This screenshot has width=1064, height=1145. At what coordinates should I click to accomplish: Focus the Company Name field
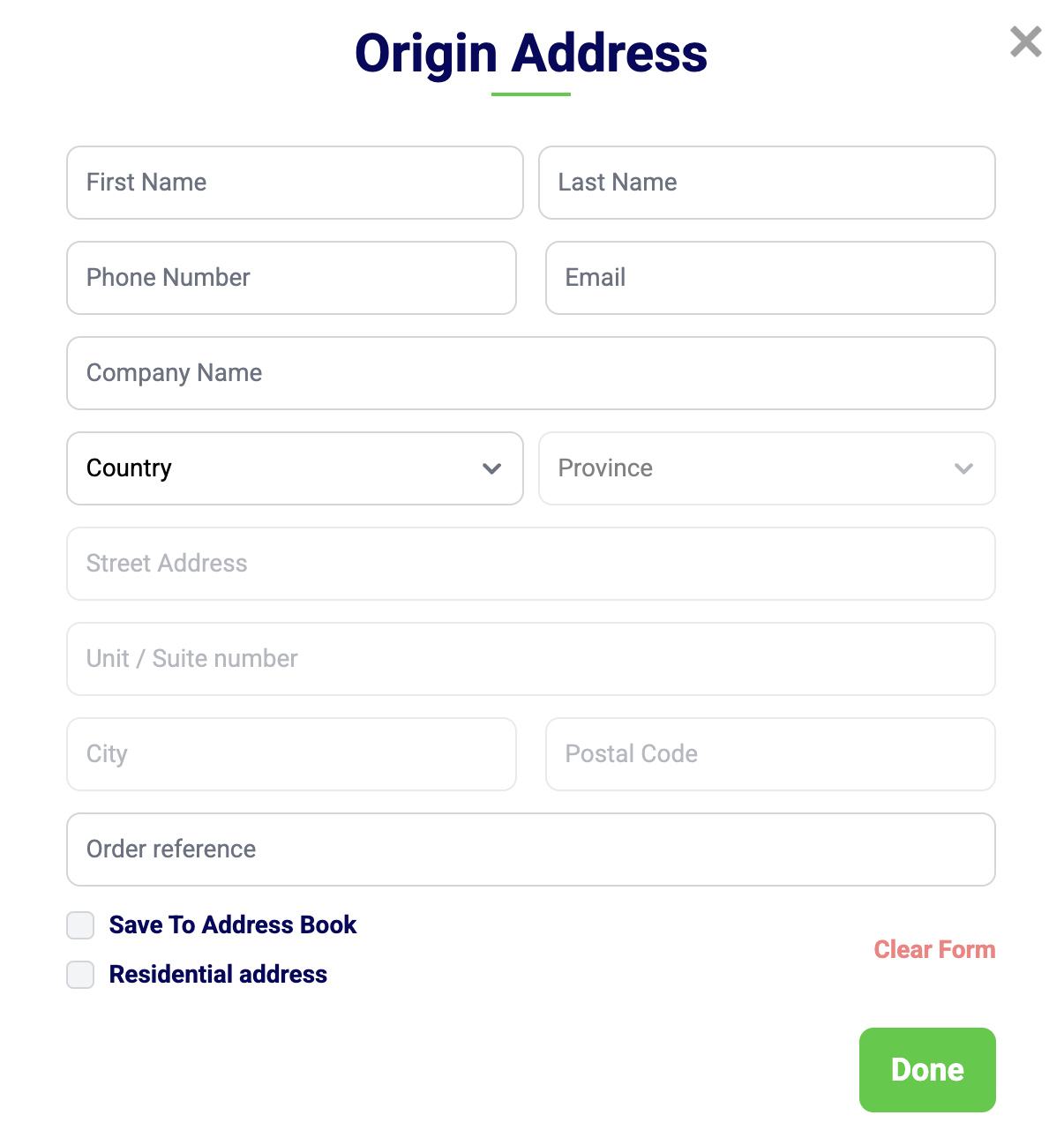tap(531, 373)
